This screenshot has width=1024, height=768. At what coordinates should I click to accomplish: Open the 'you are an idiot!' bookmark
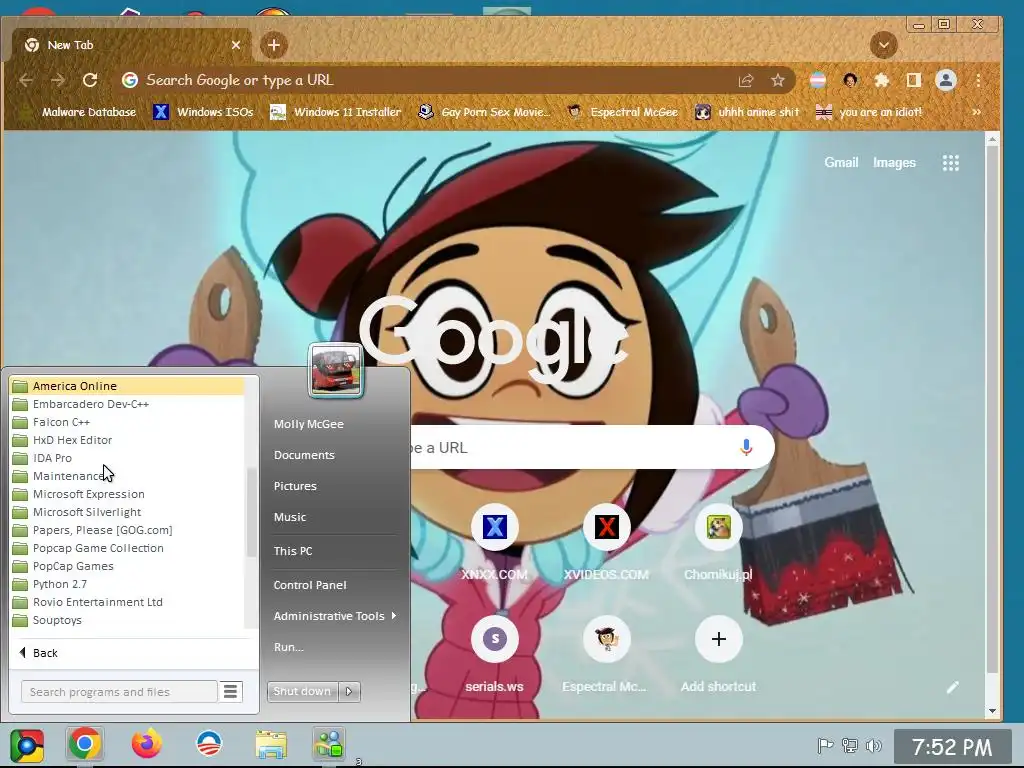(x=869, y=112)
